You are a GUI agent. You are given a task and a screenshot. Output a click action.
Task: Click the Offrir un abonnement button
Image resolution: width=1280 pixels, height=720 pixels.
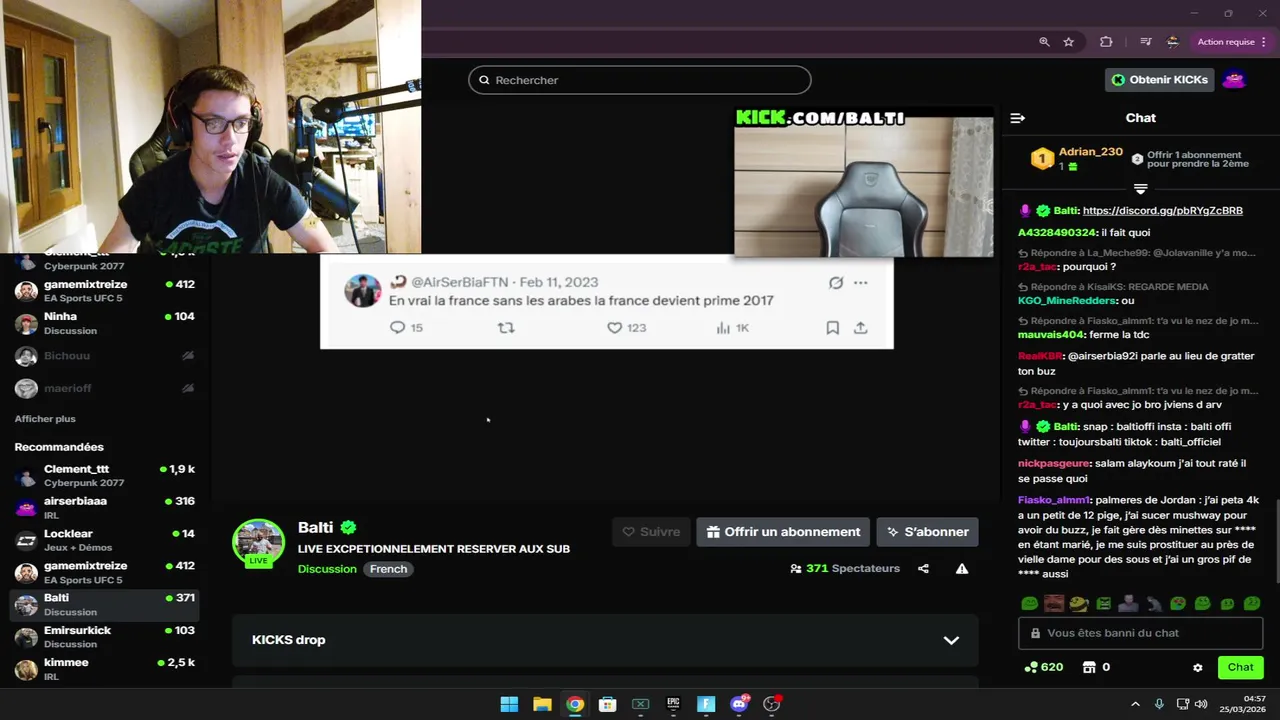[783, 532]
